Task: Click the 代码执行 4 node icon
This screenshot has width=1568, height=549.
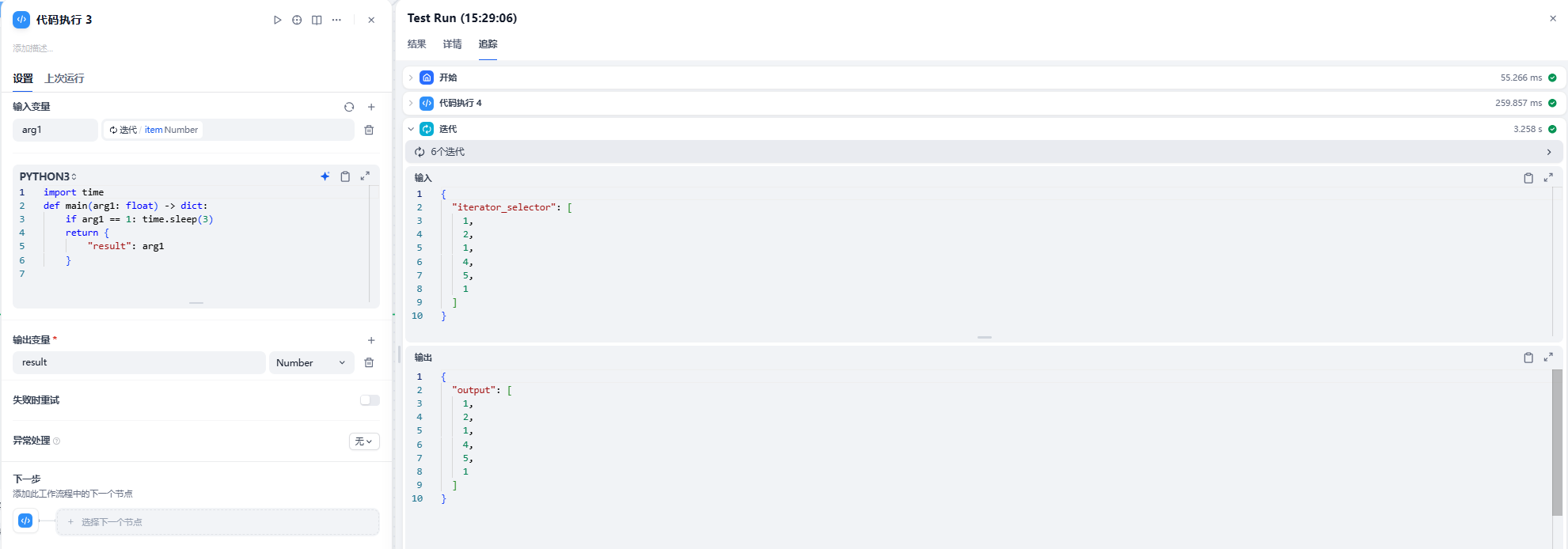Action: [x=427, y=103]
